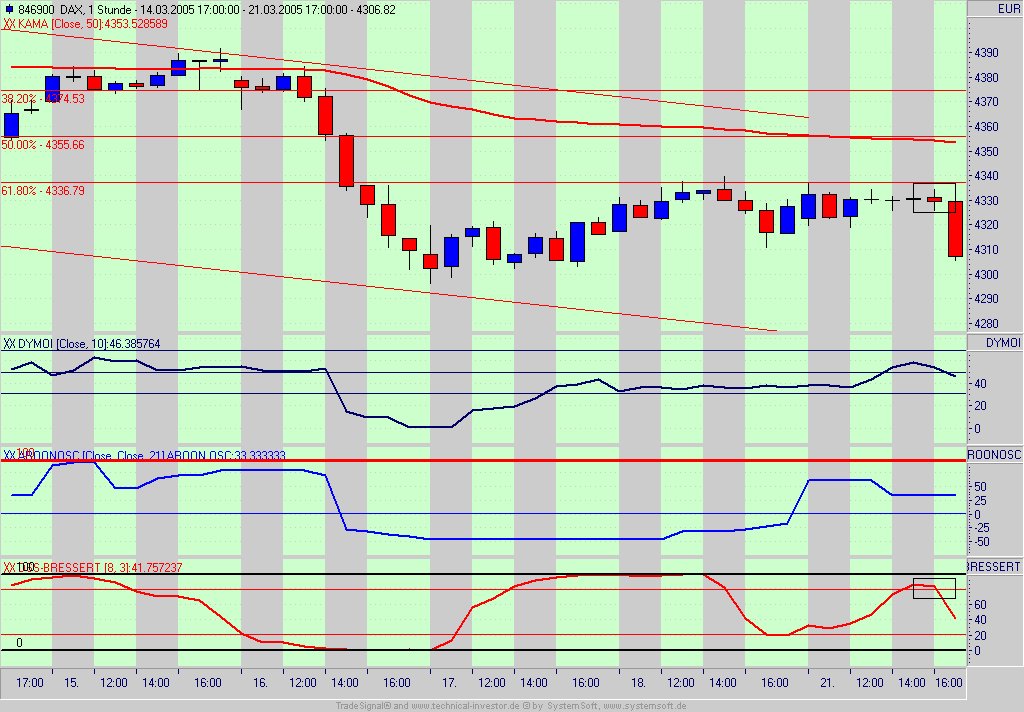Click the 4390 price axis value
Screen dimensions: 1024x712
pyautogui.click(x=986, y=53)
